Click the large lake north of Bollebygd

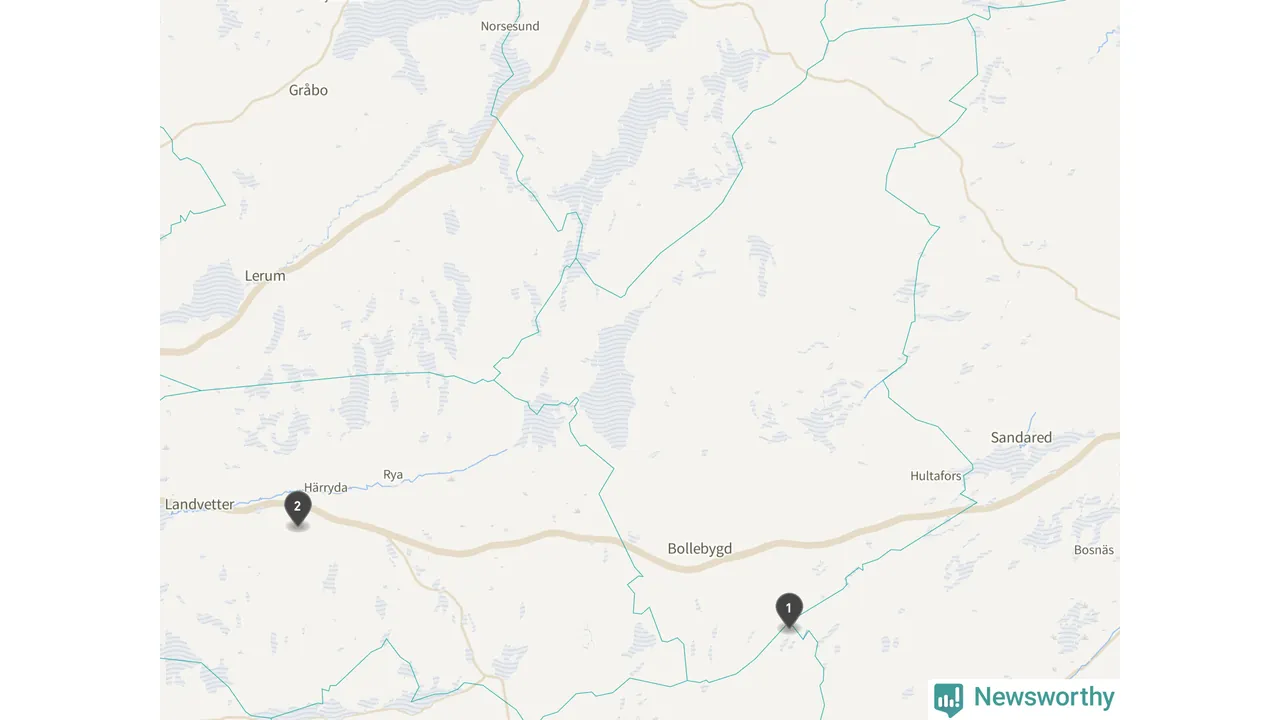[x=612, y=380]
